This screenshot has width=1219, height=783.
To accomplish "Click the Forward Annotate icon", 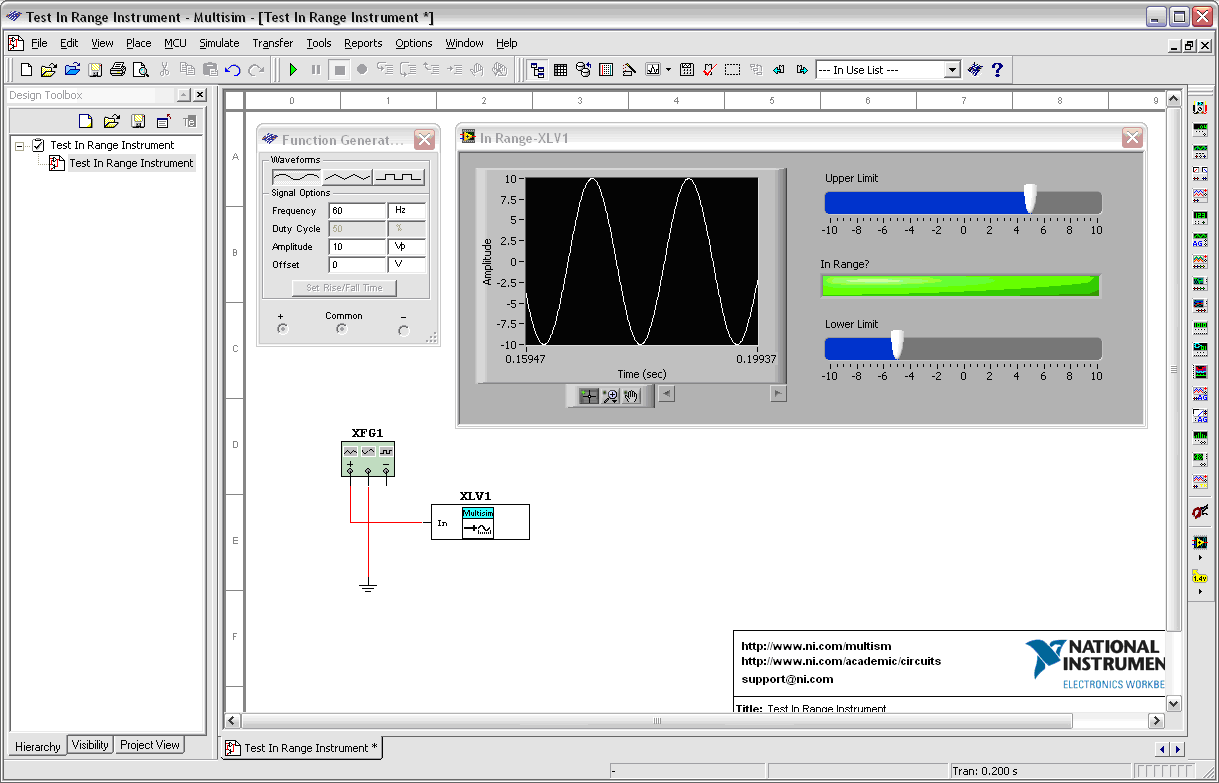I will [x=802, y=70].
